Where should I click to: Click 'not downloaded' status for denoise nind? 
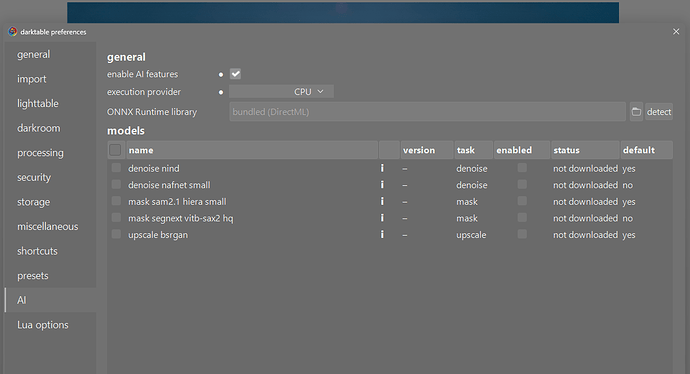(585, 169)
